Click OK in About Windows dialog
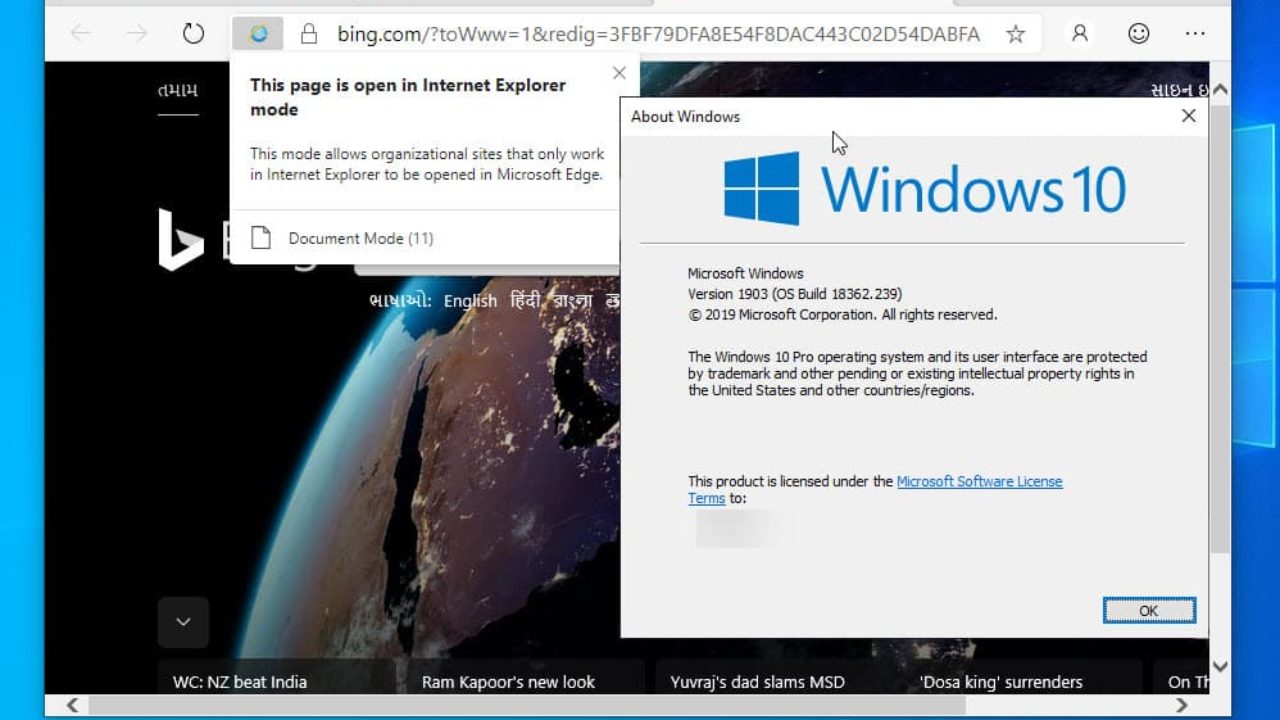The image size is (1280, 720). click(1149, 611)
